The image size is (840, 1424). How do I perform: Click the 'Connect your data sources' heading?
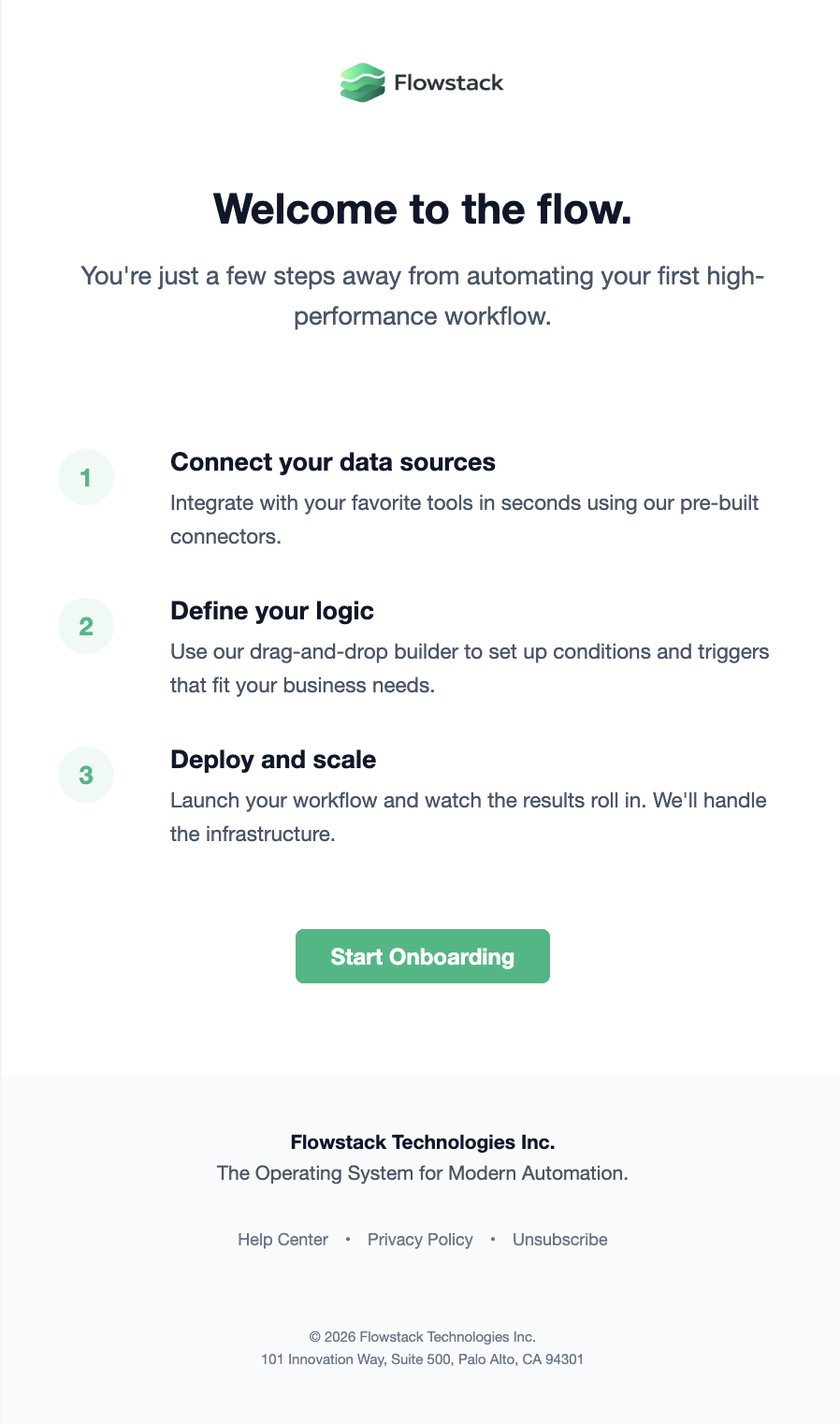333,462
